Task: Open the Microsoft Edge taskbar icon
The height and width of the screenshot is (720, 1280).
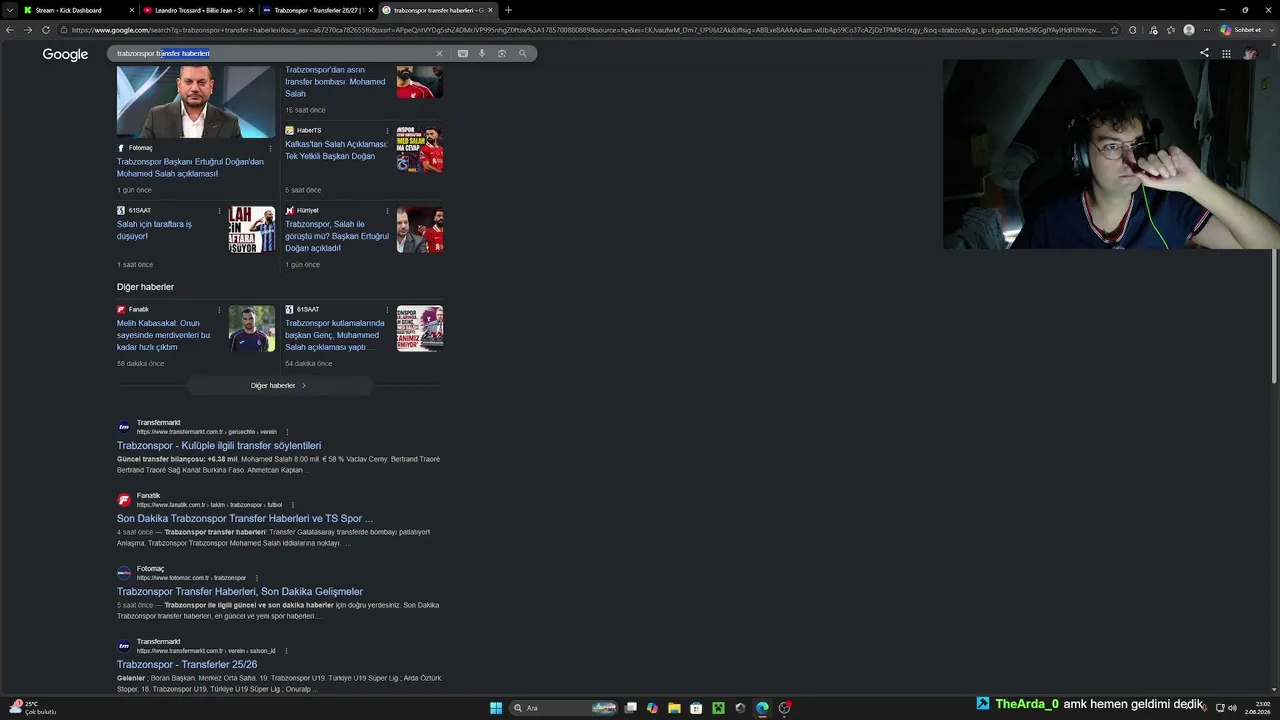Action: point(762,708)
